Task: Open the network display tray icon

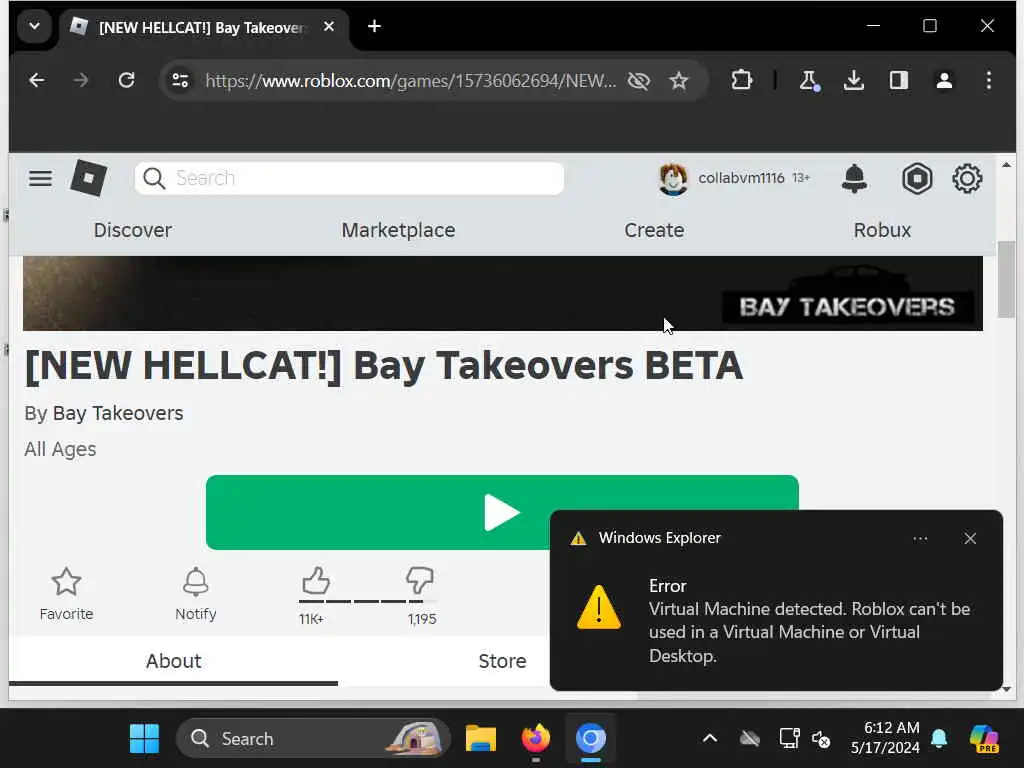Action: (789, 739)
